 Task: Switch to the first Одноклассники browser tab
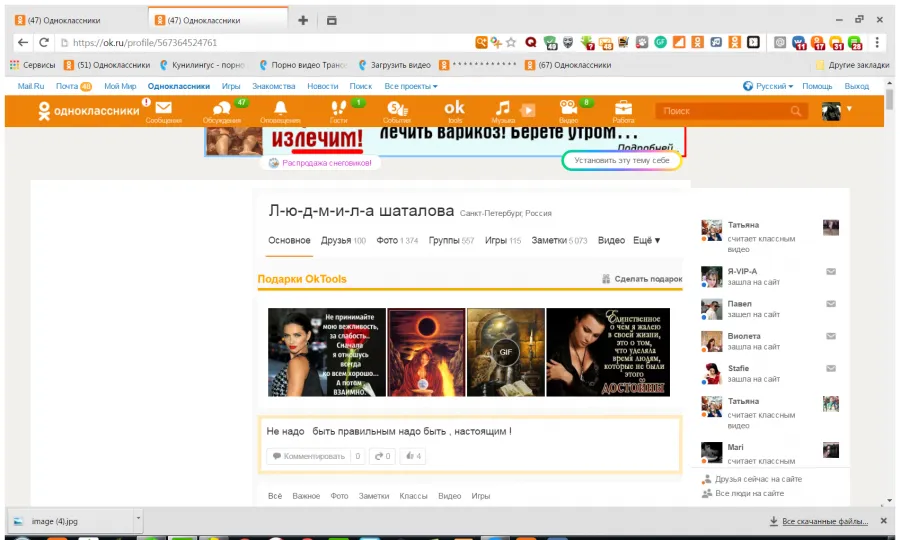tap(77, 20)
